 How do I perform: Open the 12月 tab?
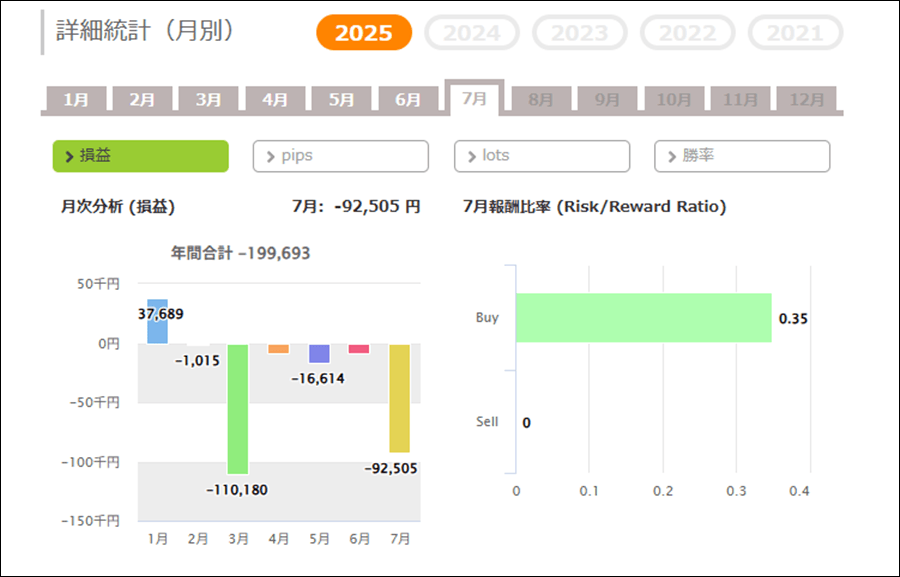[806, 99]
